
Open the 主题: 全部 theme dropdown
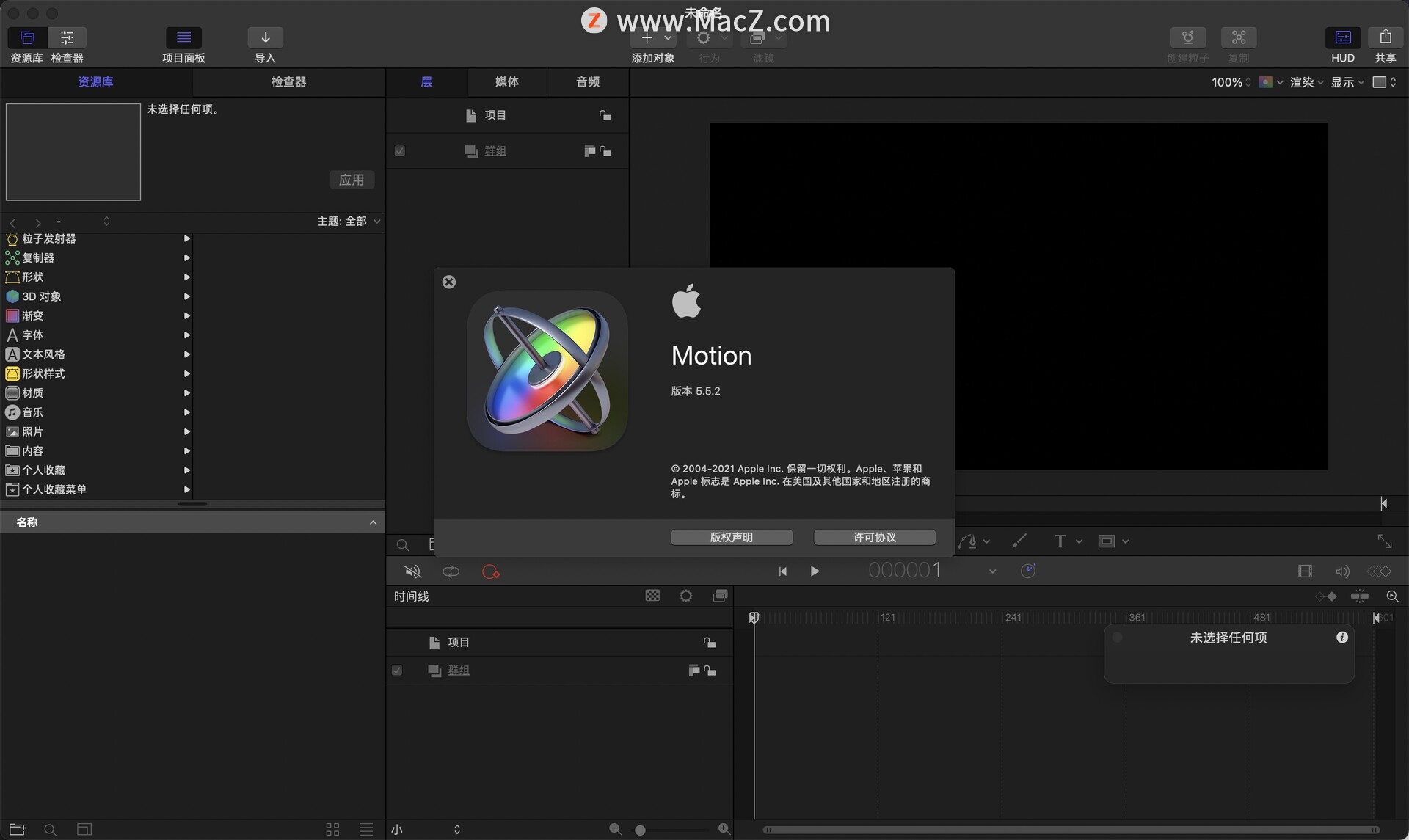point(349,221)
